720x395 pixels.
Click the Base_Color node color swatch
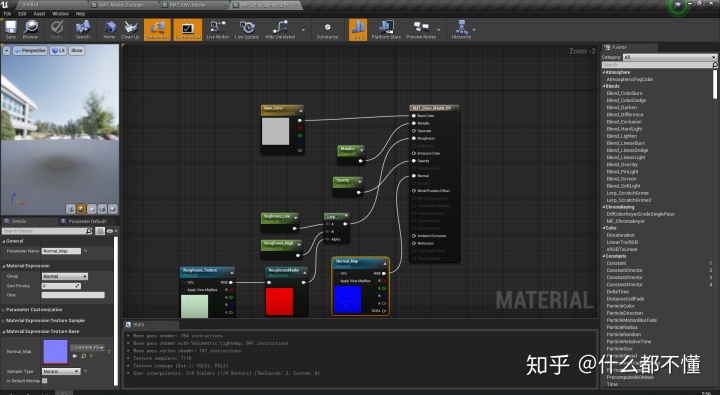click(276, 131)
